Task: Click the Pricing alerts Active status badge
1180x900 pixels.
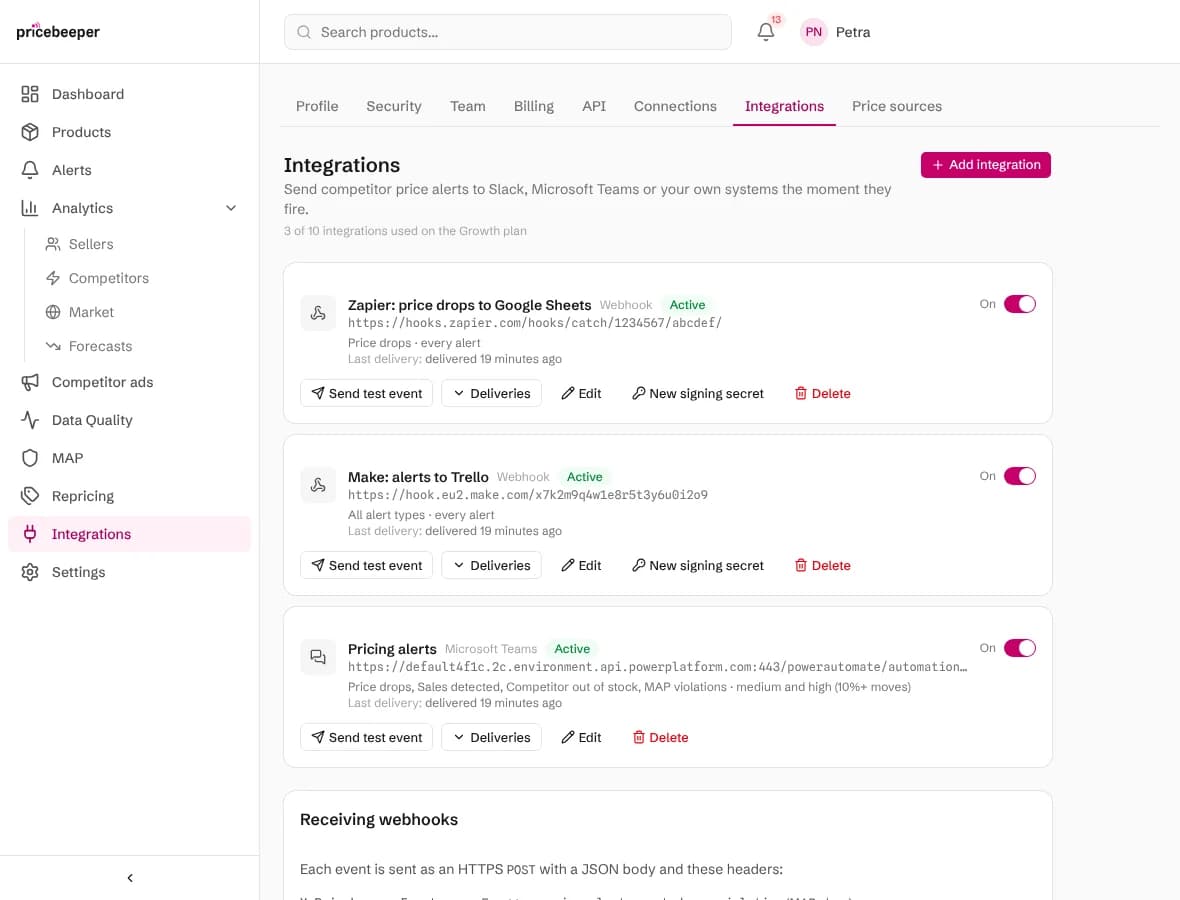Action: click(x=572, y=649)
